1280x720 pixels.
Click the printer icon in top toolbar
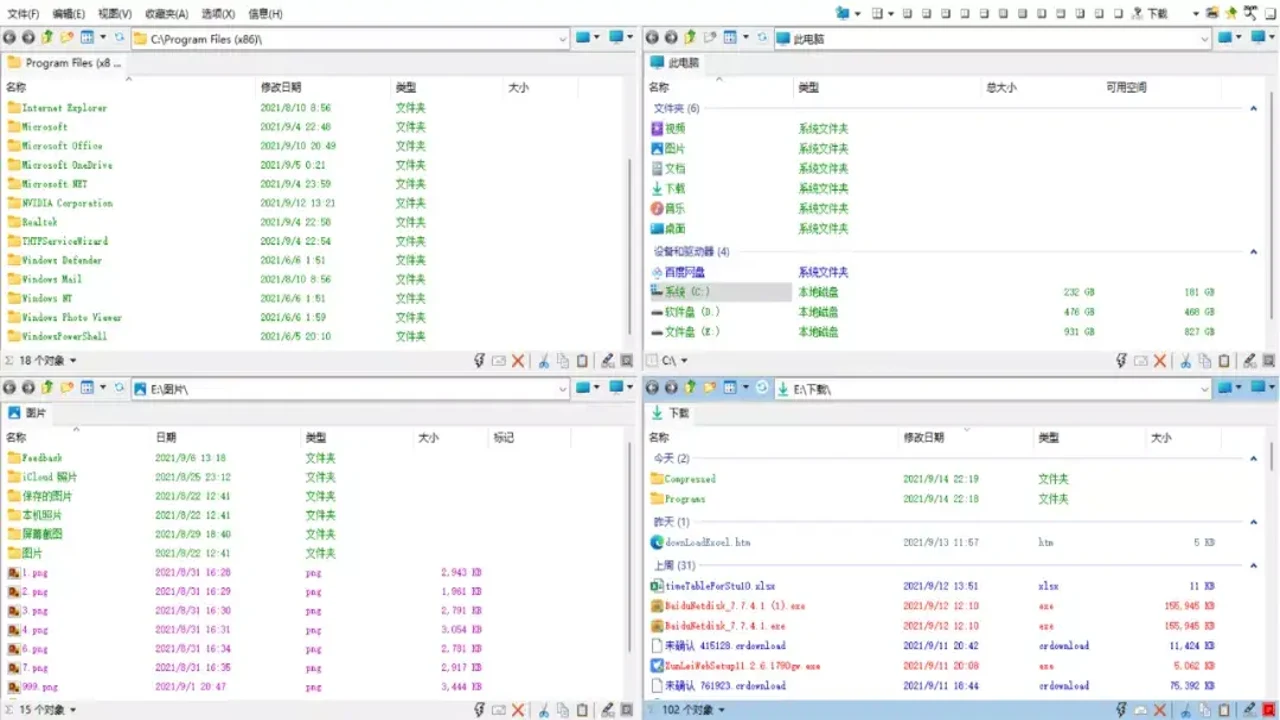click(1213, 13)
